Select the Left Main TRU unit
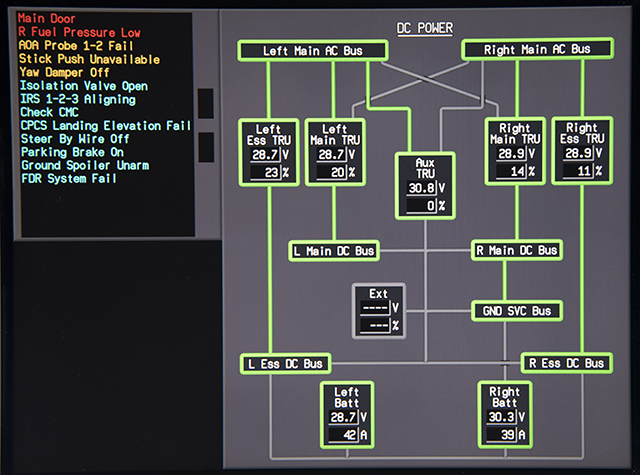 [x=335, y=152]
